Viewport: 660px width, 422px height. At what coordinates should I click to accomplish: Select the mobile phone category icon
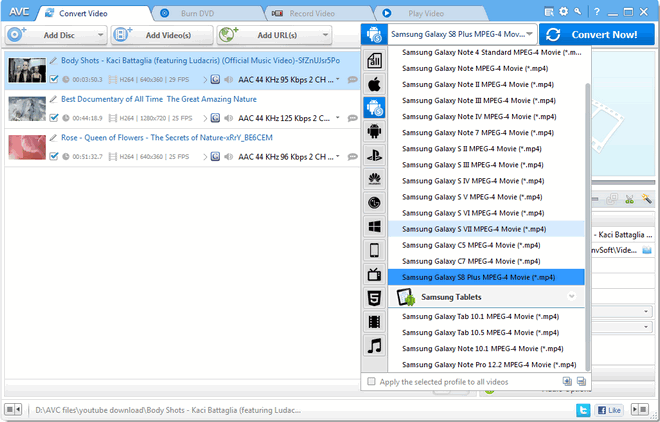pos(374,250)
